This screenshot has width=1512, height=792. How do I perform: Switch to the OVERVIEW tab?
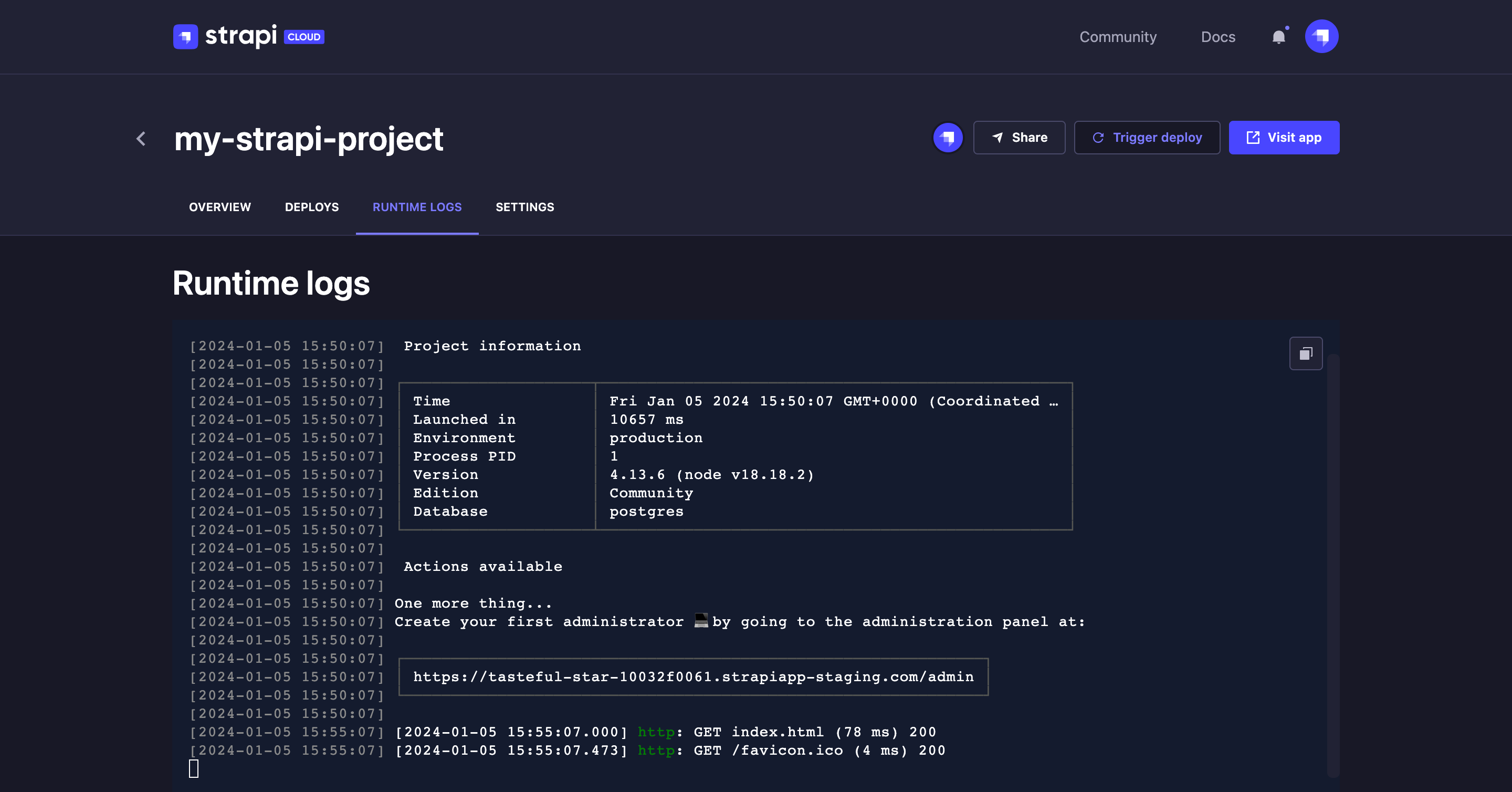tap(219, 207)
